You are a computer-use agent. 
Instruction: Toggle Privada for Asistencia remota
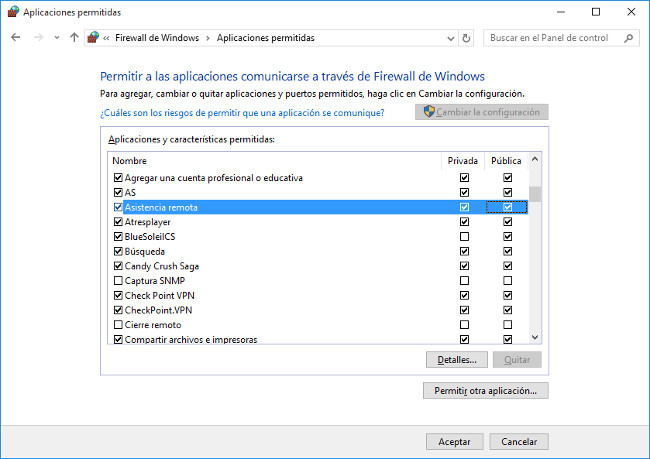[464, 207]
